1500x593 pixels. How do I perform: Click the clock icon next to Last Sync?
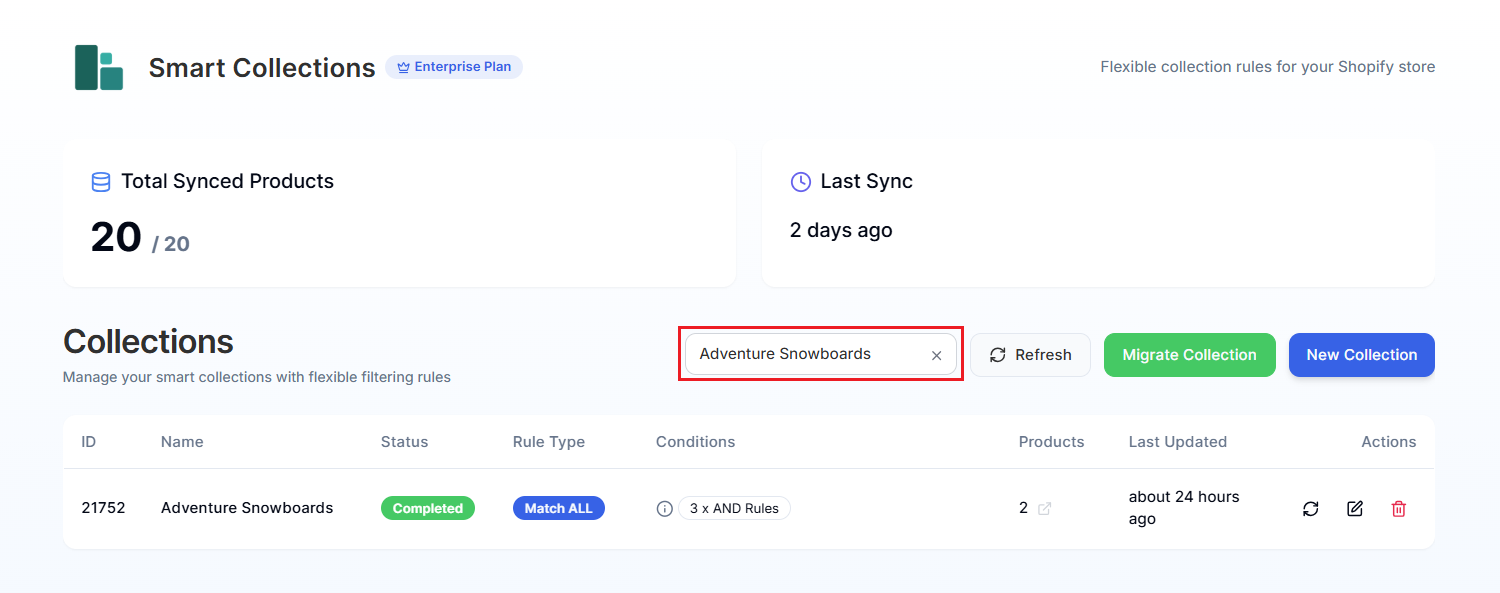800,181
